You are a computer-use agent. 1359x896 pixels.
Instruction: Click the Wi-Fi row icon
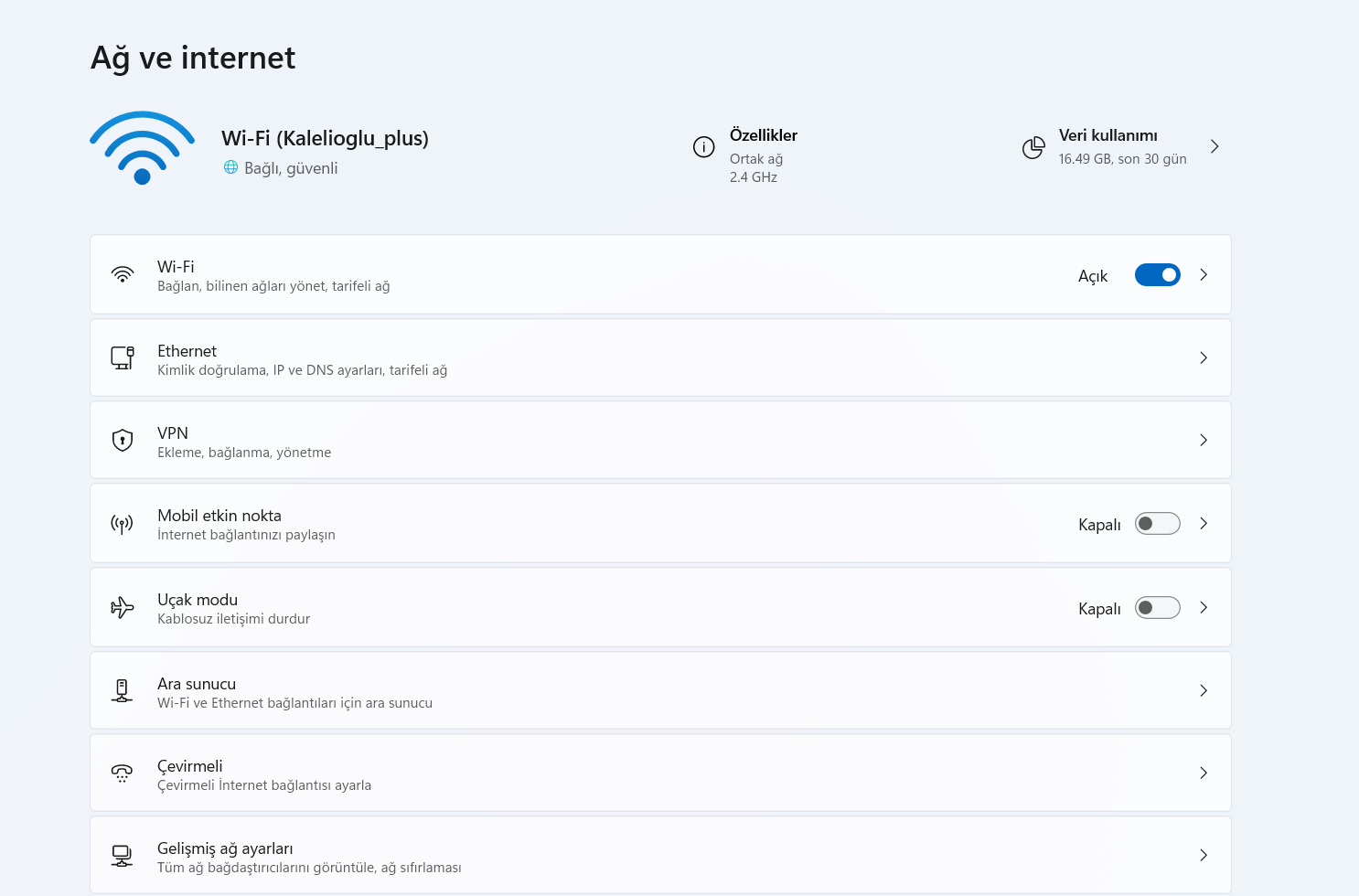click(123, 274)
